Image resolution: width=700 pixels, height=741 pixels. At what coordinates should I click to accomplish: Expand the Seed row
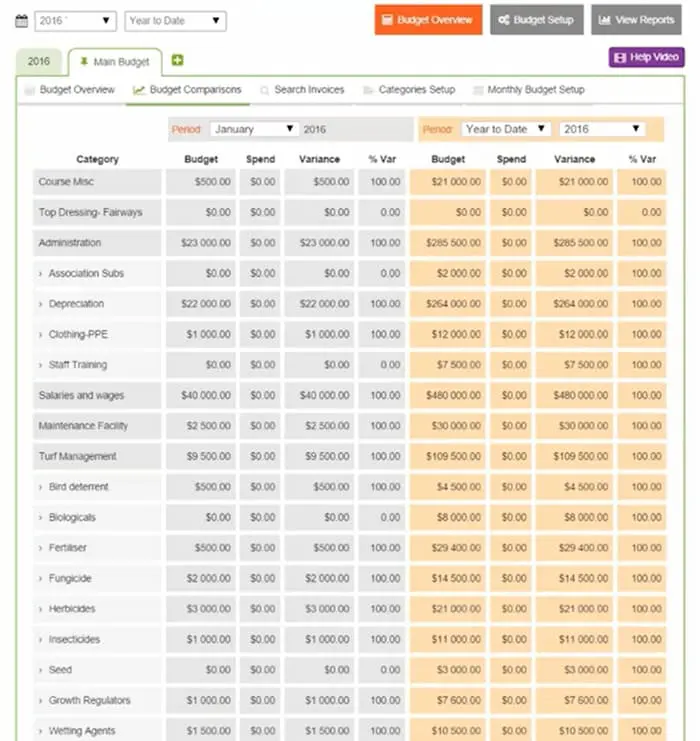pos(41,670)
